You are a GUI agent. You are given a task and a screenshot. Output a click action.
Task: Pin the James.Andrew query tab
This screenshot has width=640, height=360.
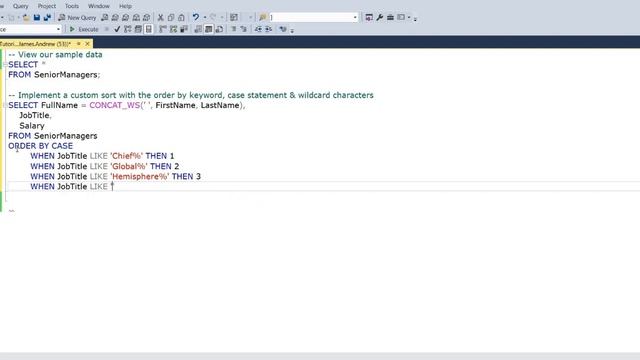coord(78,43)
